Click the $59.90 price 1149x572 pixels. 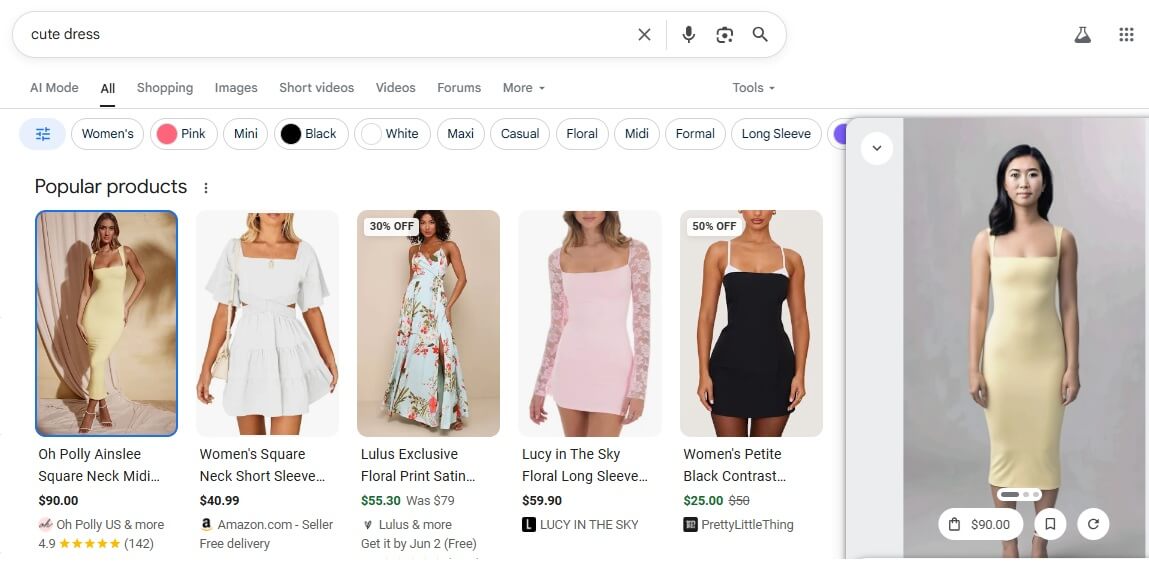(x=542, y=501)
